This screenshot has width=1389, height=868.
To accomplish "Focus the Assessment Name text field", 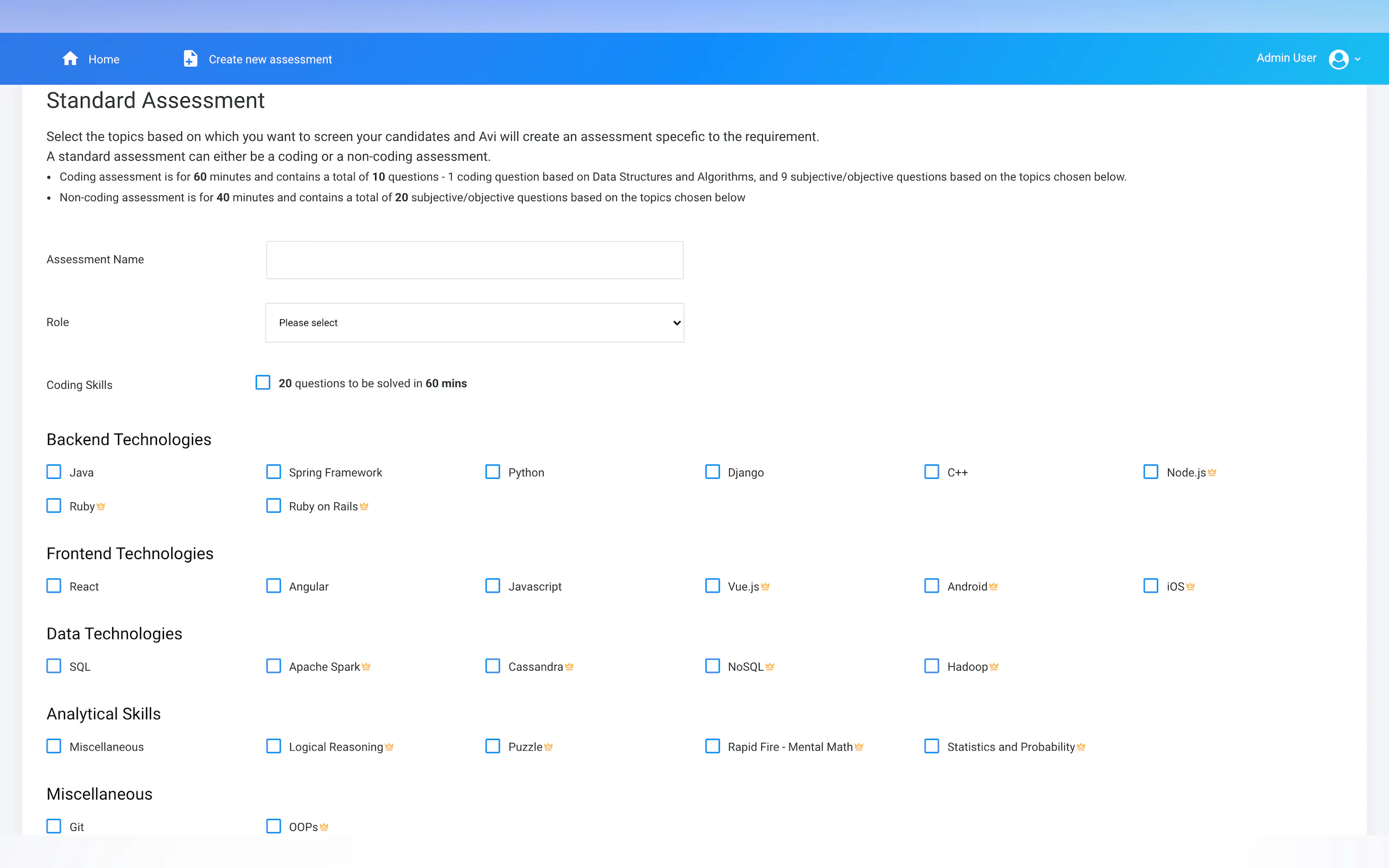I will click(474, 260).
